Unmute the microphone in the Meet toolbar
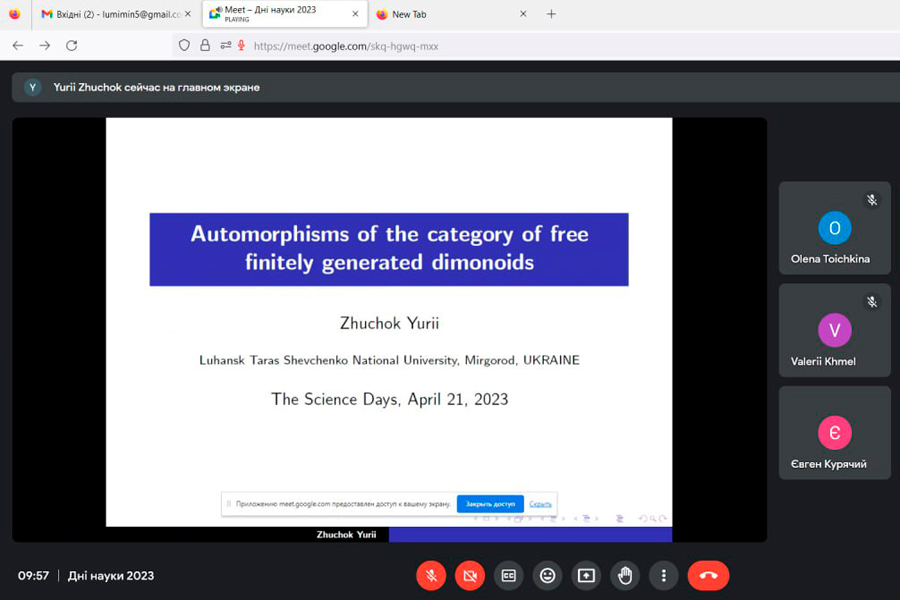The height and width of the screenshot is (600, 900). tap(431, 575)
